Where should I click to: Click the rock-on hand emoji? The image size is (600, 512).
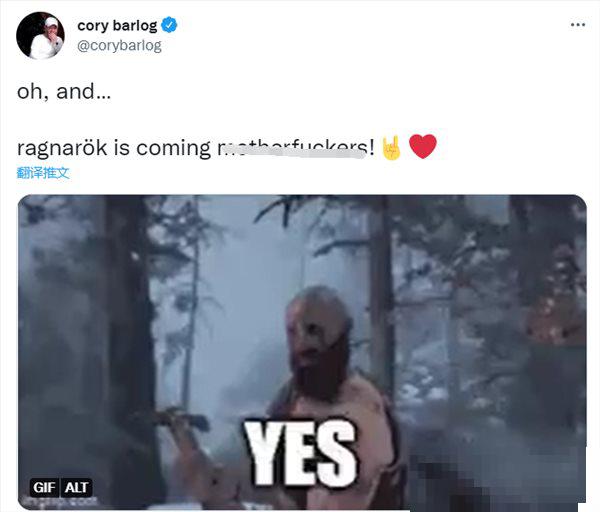[391, 148]
